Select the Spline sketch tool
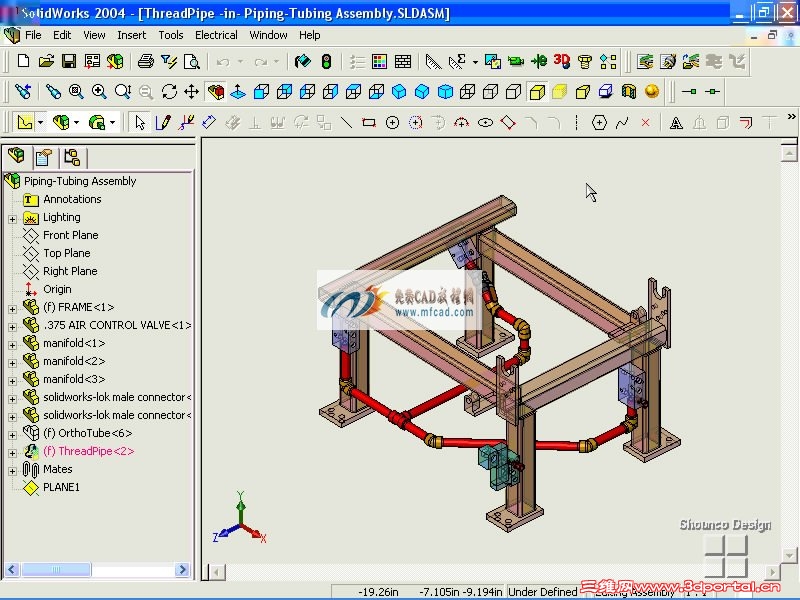This screenshot has height=600, width=800. [622, 122]
